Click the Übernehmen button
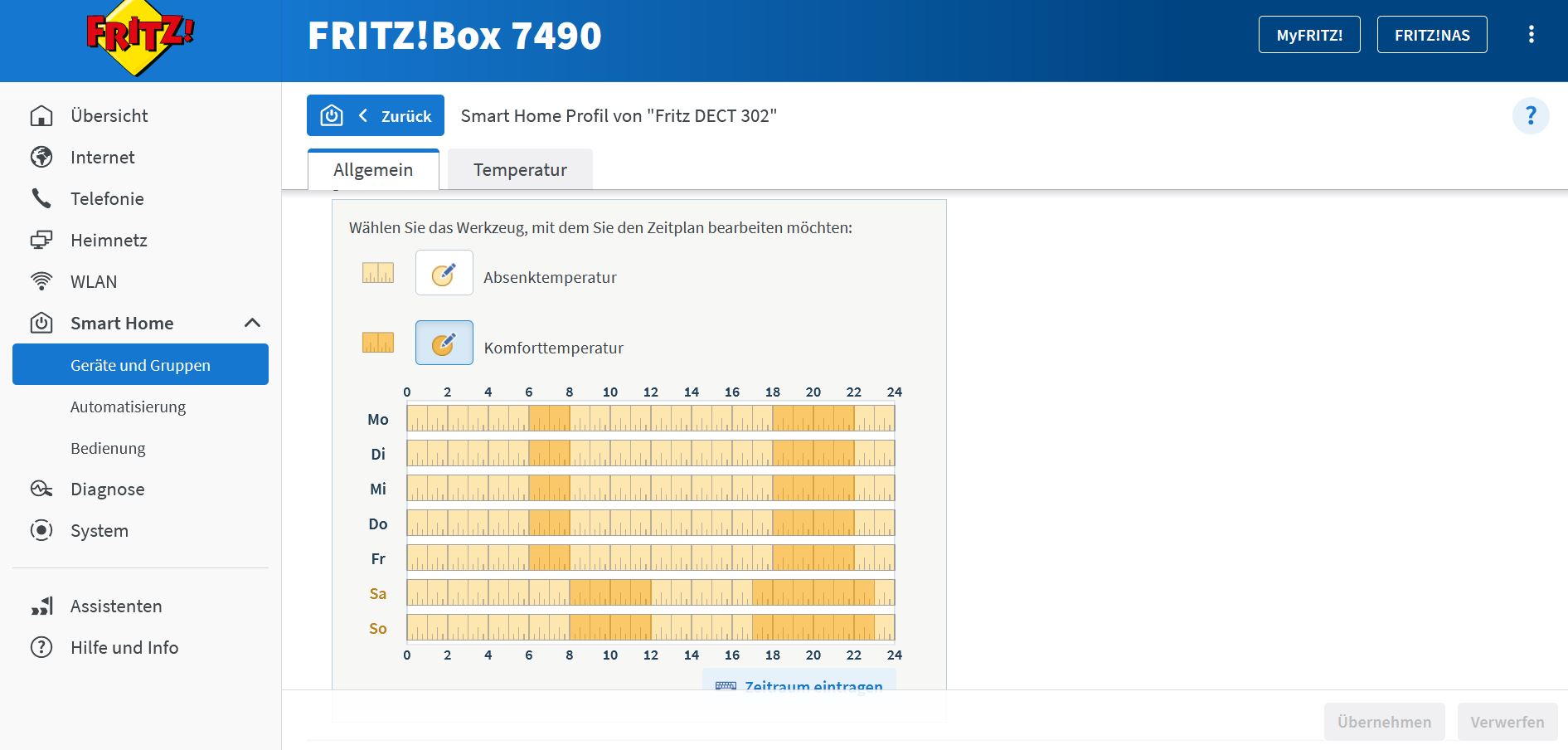 click(1385, 722)
